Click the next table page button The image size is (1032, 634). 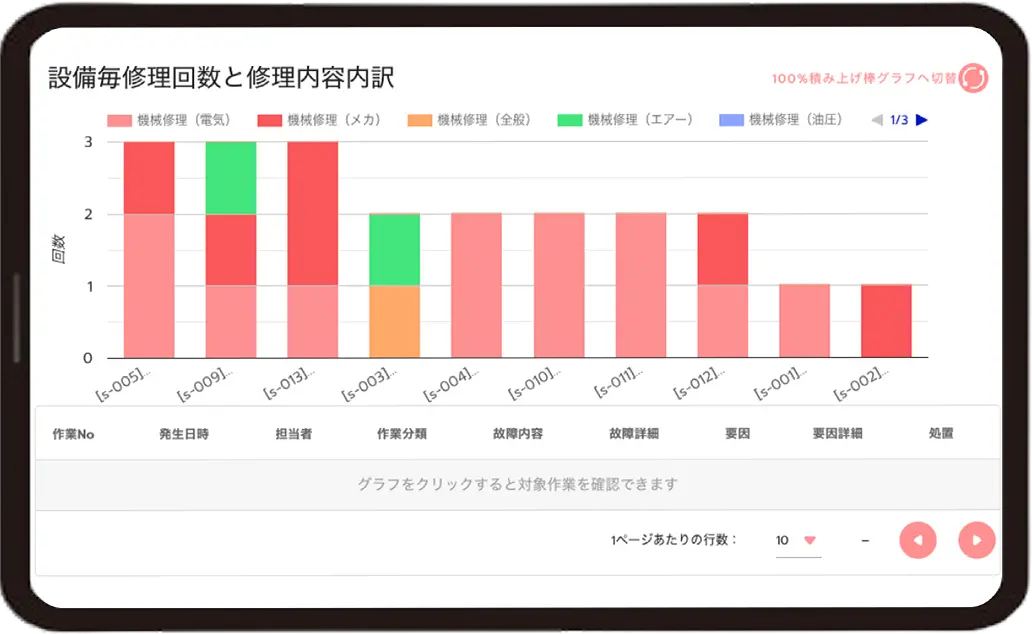(x=976, y=540)
